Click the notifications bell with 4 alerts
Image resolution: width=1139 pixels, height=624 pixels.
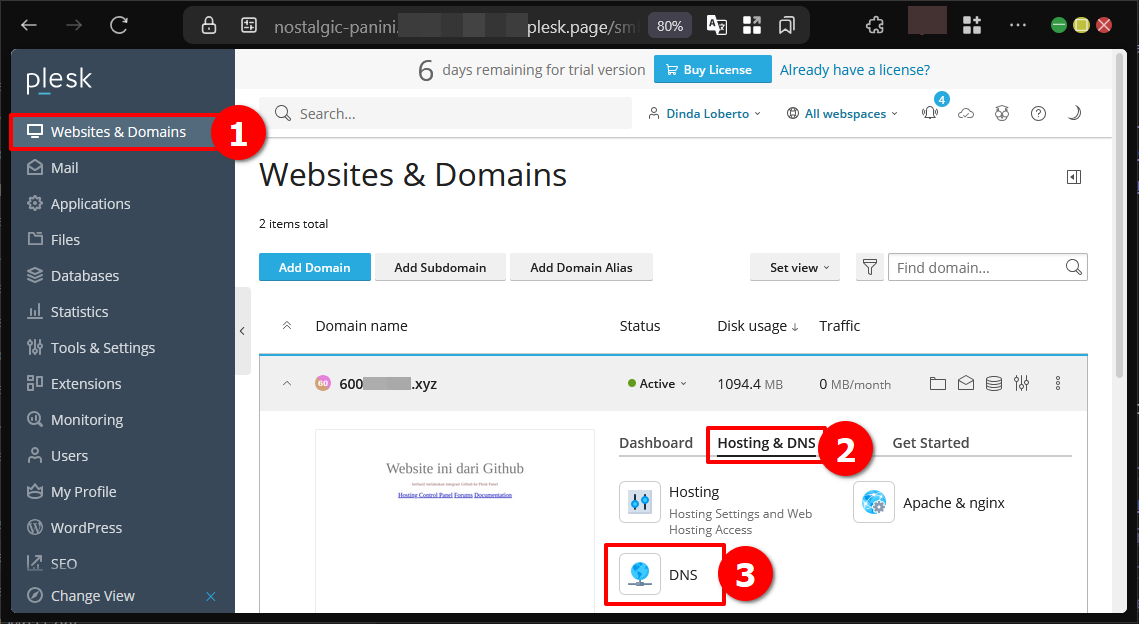coord(929,113)
